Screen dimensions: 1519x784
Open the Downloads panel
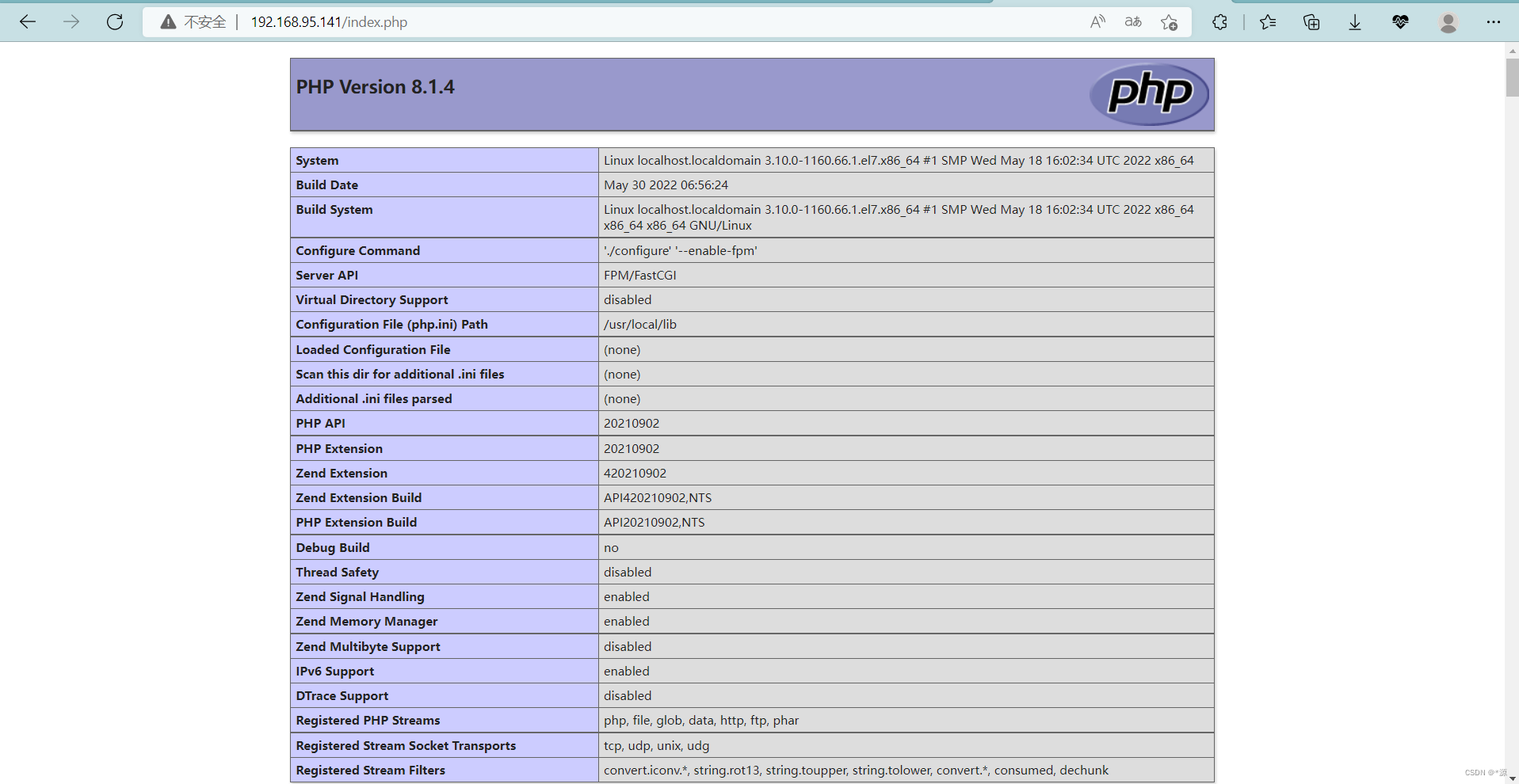(x=1353, y=22)
